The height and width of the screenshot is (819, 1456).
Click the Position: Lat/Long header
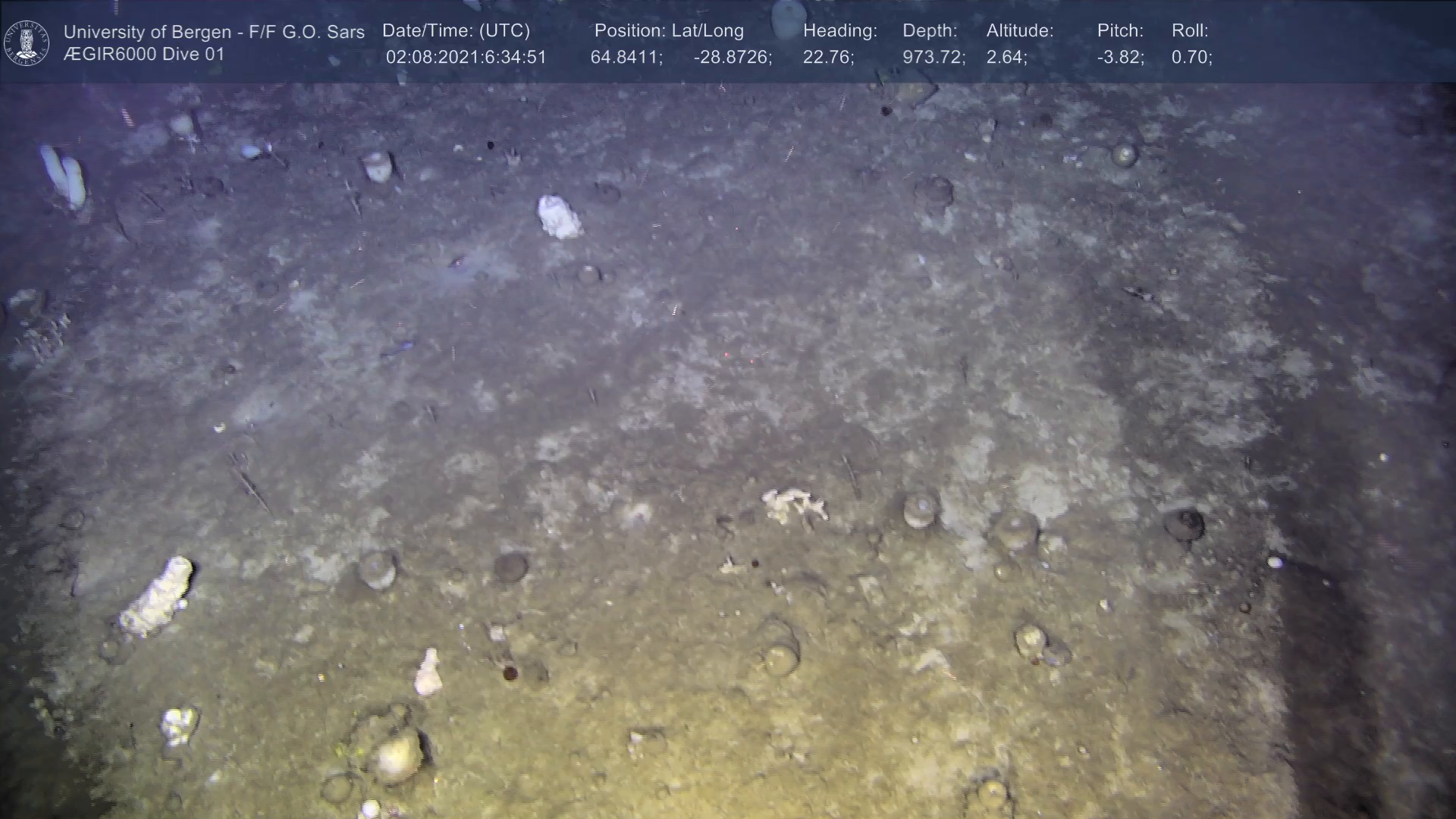[668, 31]
